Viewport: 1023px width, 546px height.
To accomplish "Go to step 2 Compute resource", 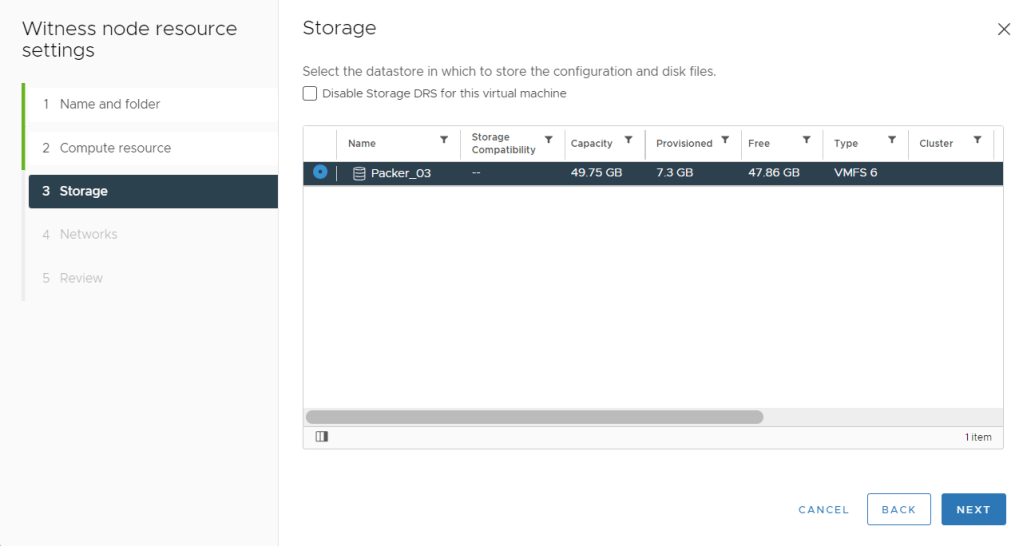I will coord(115,148).
